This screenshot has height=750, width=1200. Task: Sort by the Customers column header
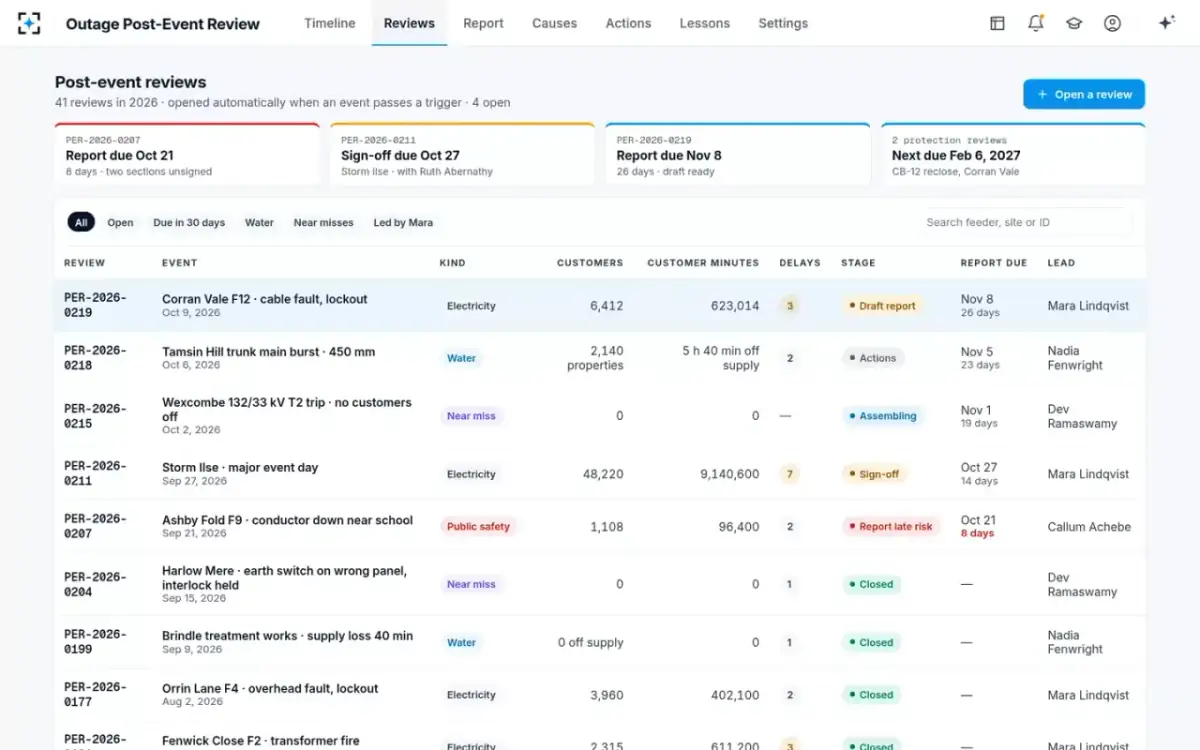pyautogui.click(x=590, y=263)
